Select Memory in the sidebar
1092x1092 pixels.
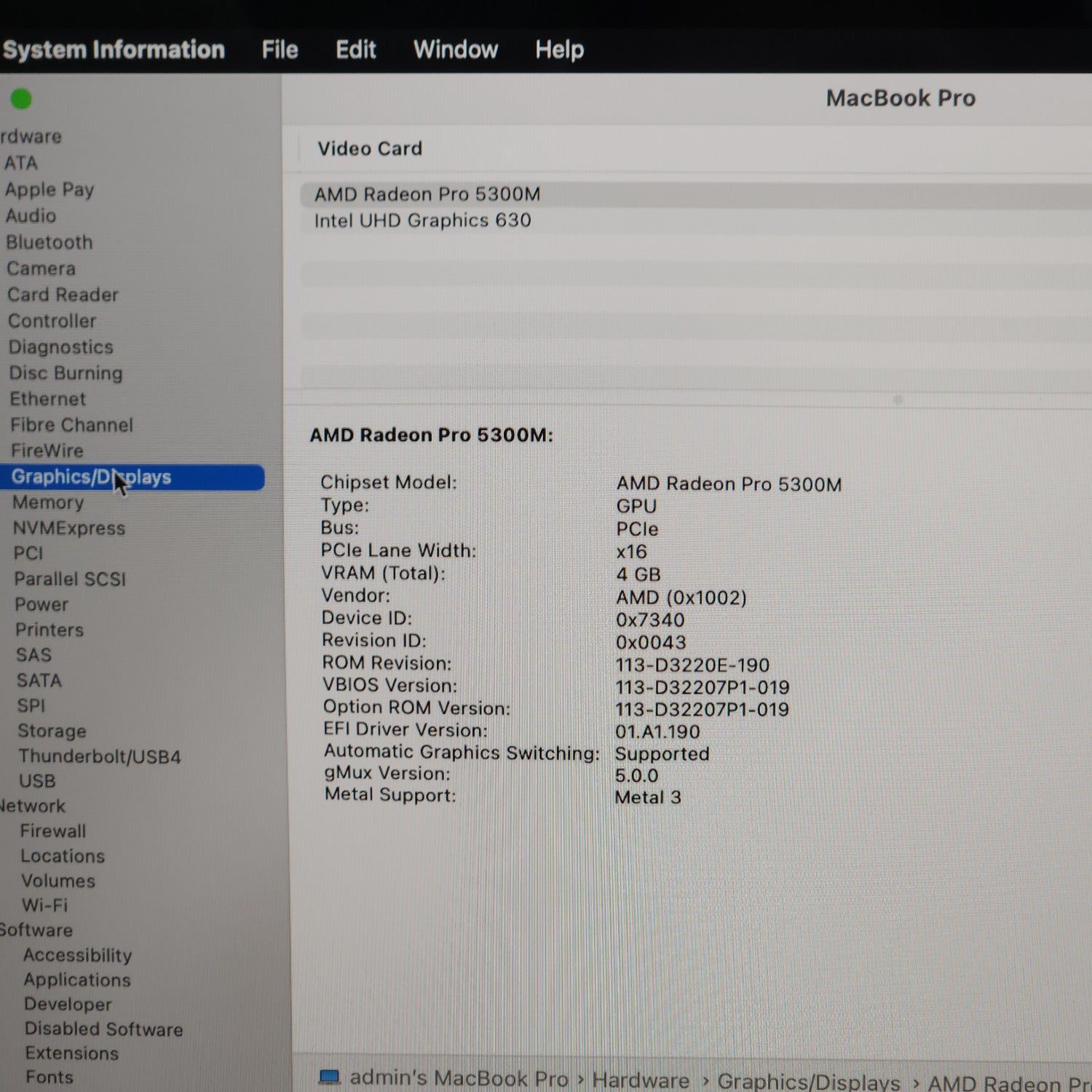pyautogui.click(x=48, y=502)
